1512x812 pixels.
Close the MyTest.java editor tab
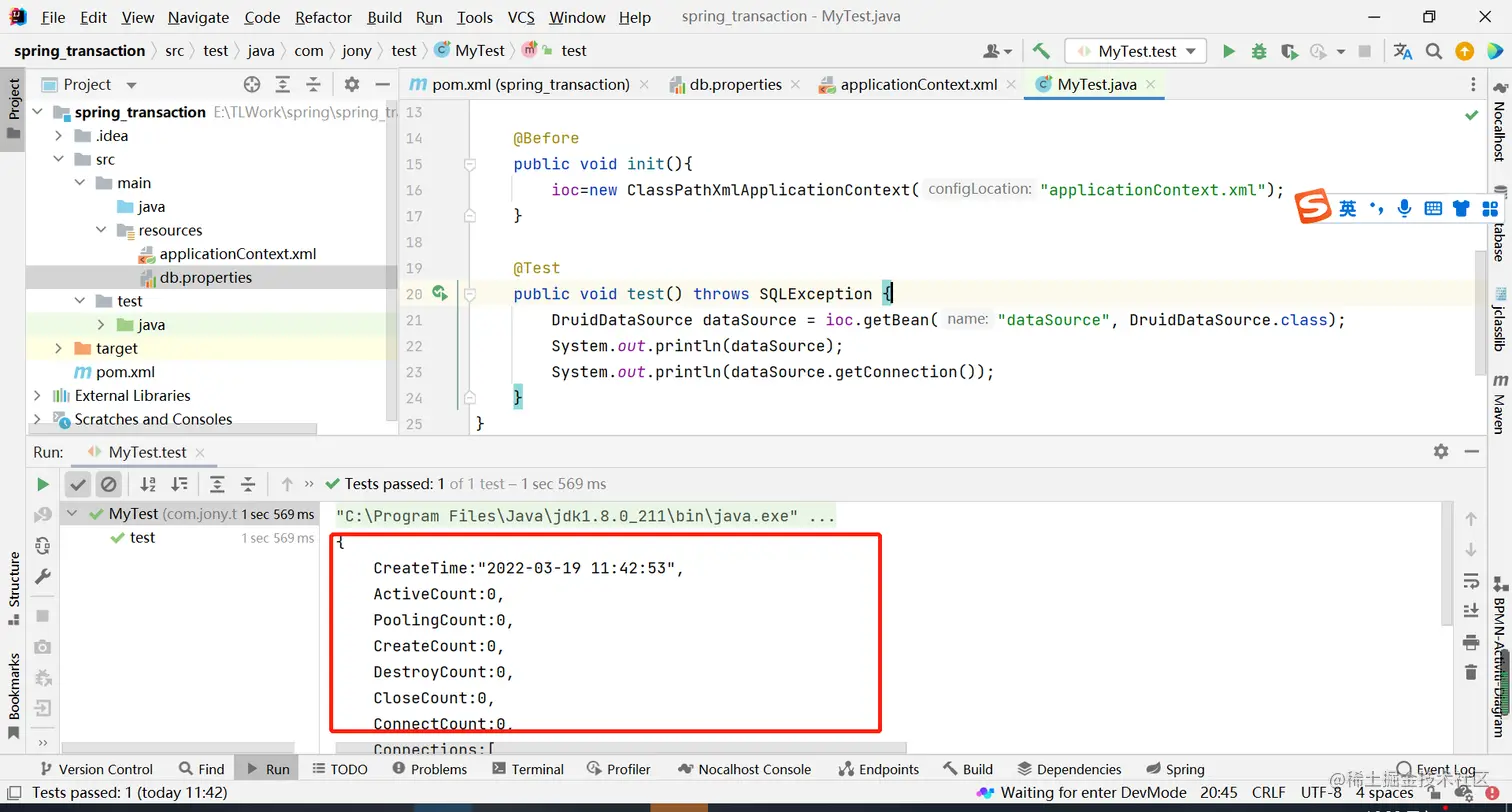[x=1151, y=85]
